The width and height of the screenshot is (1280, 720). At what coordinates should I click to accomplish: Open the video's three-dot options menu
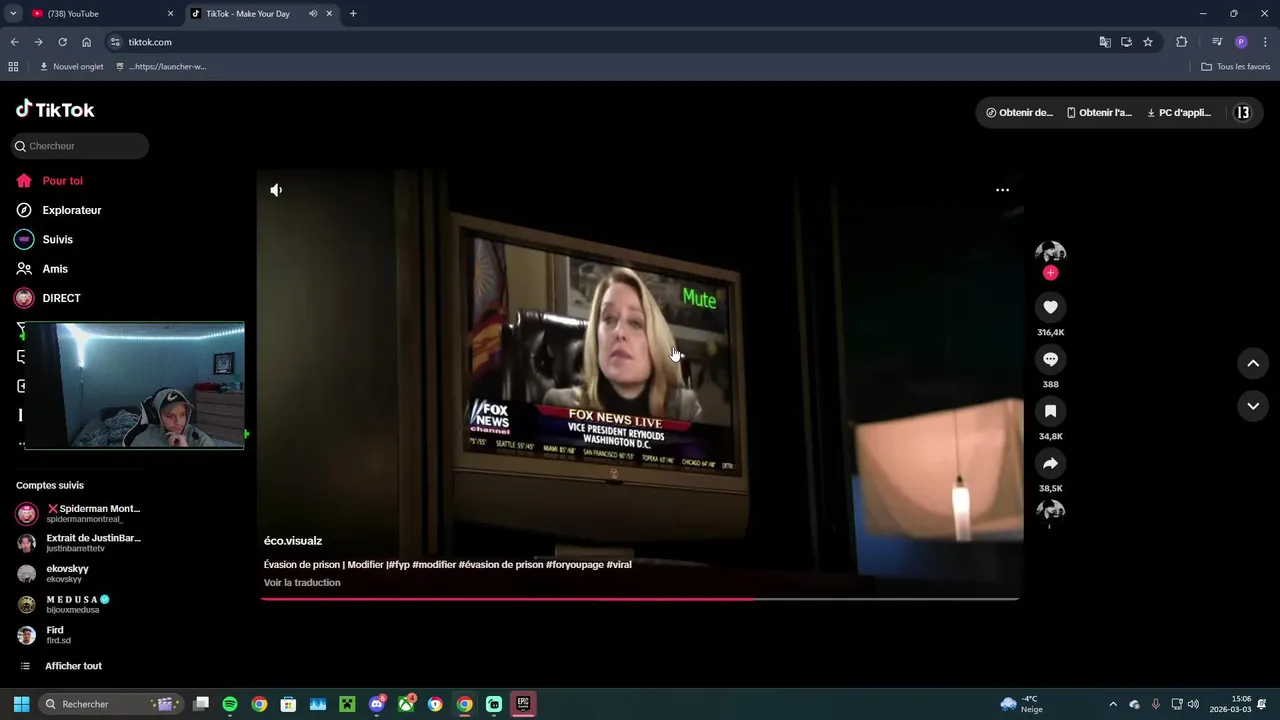click(1002, 190)
